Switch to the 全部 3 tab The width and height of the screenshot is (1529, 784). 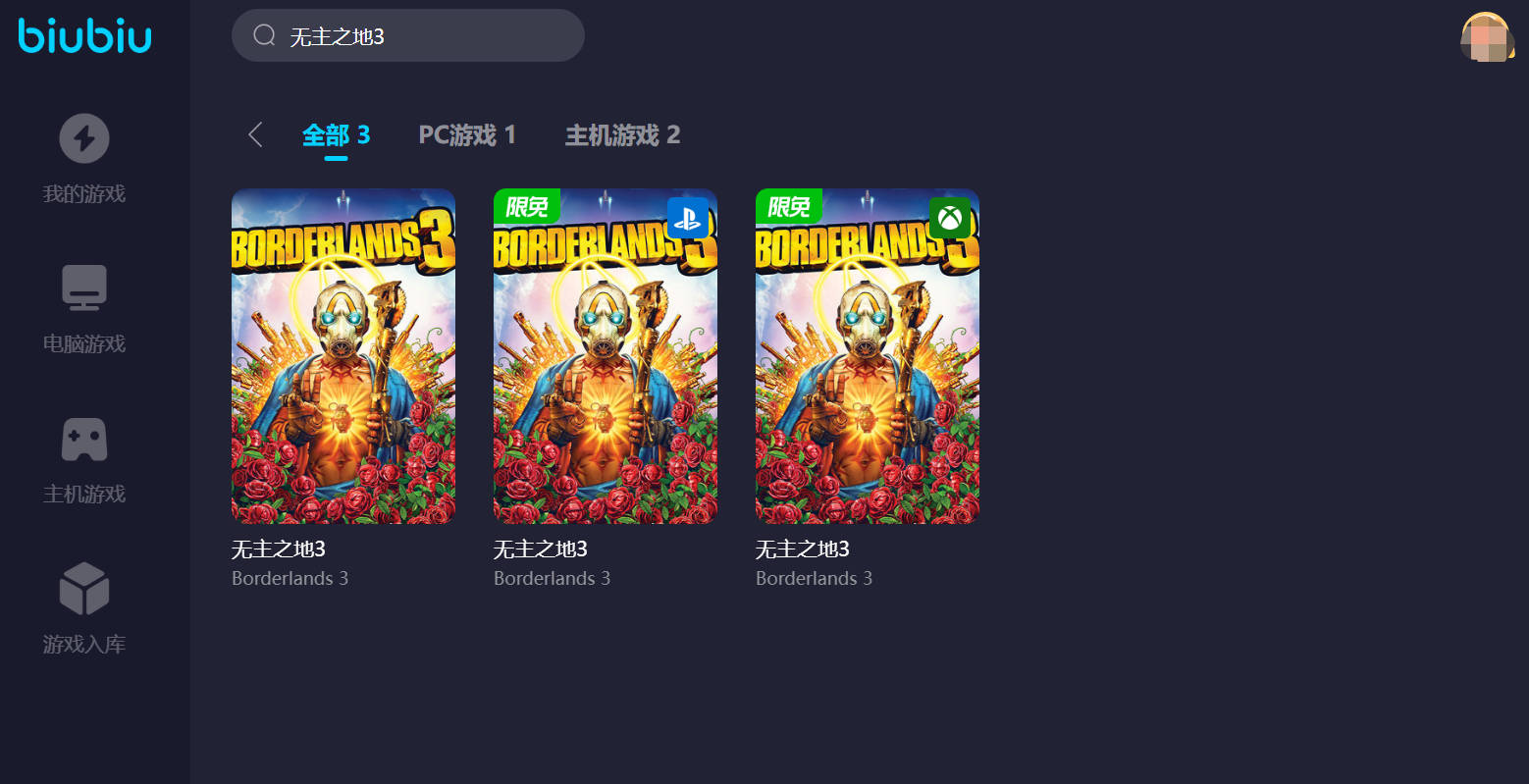click(336, 135)
